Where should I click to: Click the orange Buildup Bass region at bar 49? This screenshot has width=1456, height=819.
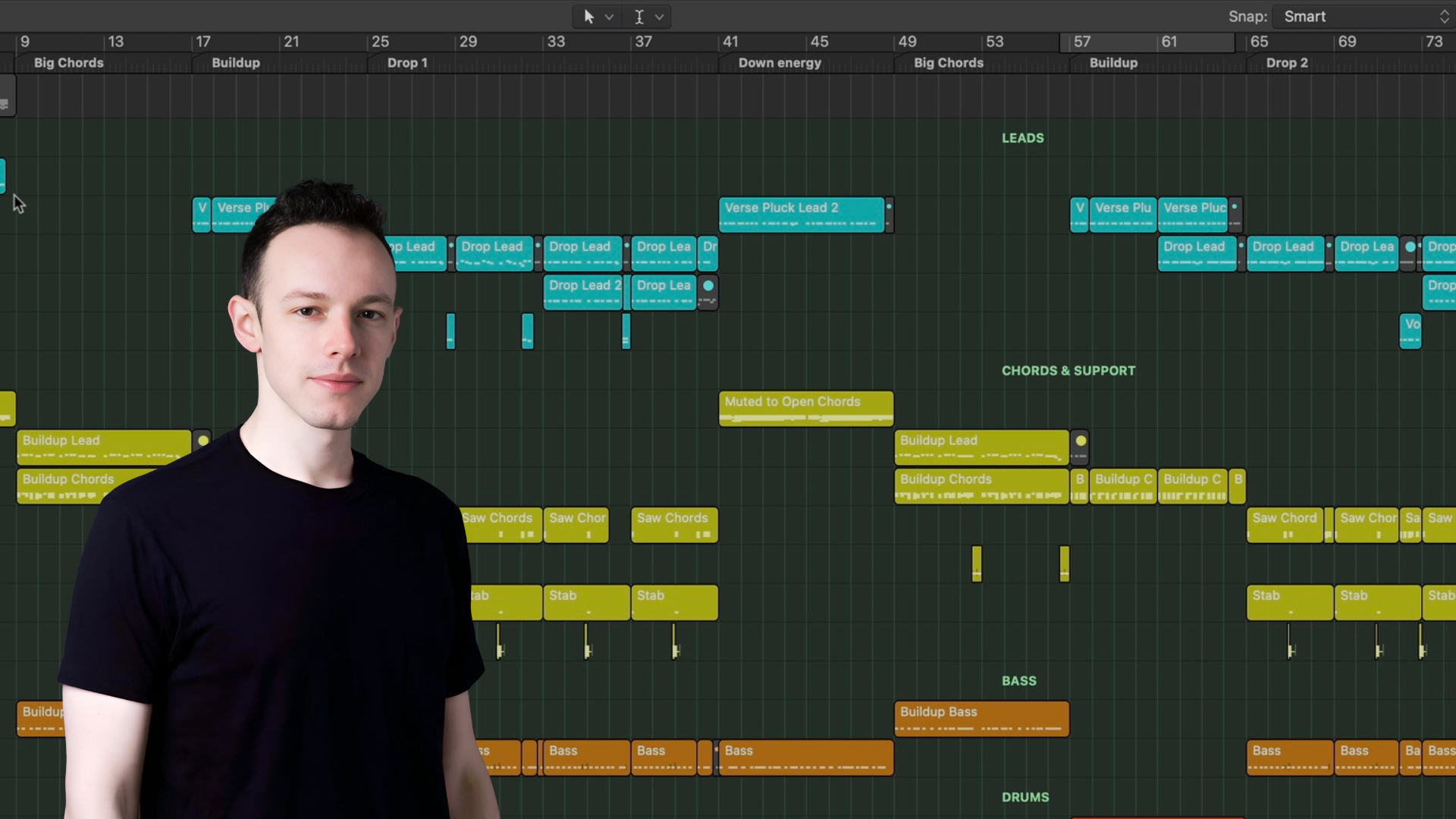click(981, 719)
